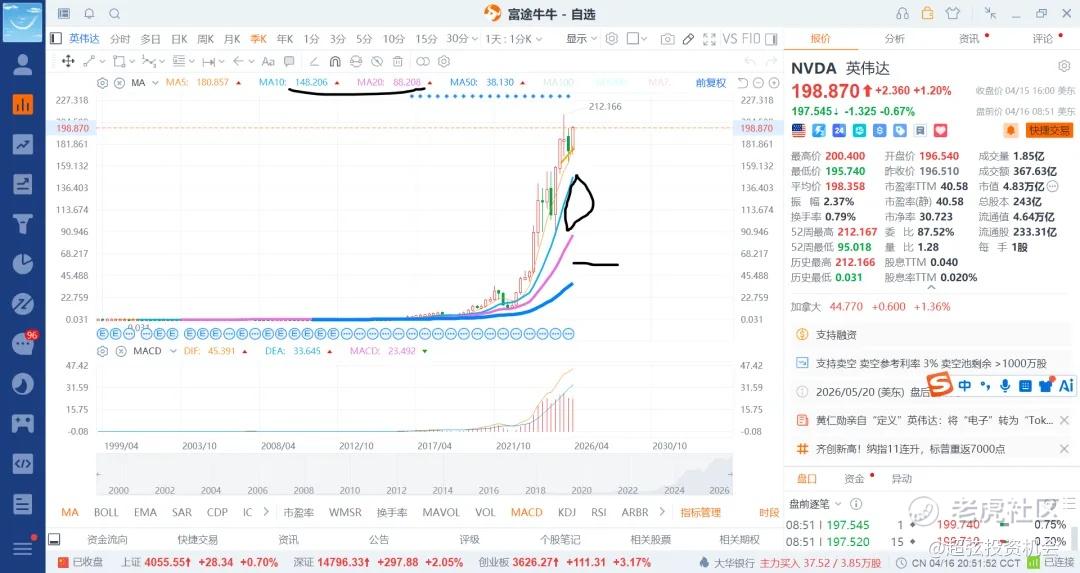Screen dimensions: 1080x573
Task: Open the 分析 tab in right panel
Action: 895,39
